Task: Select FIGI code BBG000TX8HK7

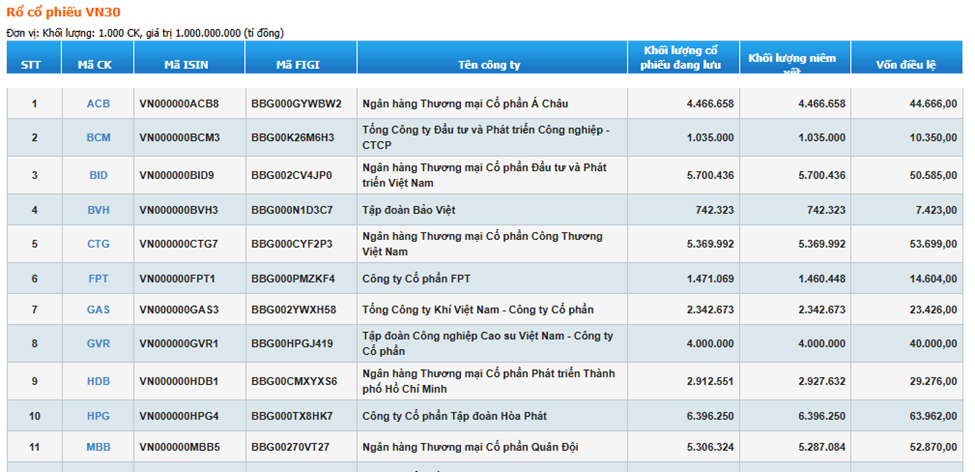Action: tap(292, 416)
